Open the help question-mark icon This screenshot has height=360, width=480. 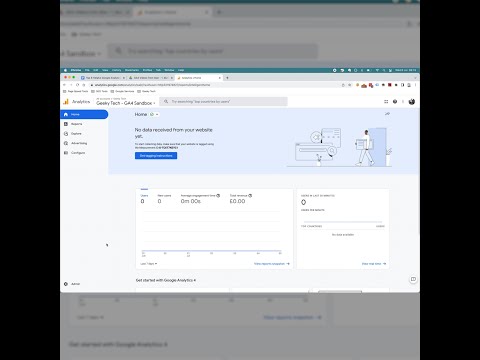(x=395, y=102)
